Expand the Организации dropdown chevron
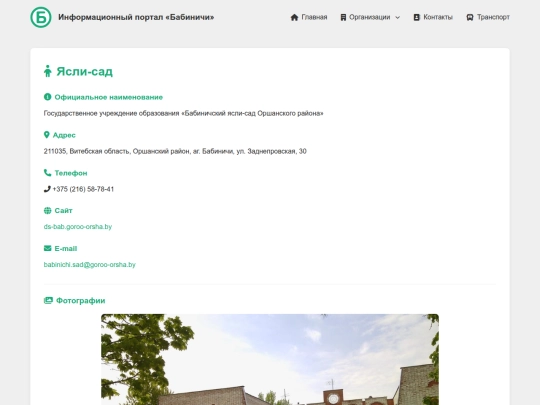540x405 pixels. [x=397, y=18]
